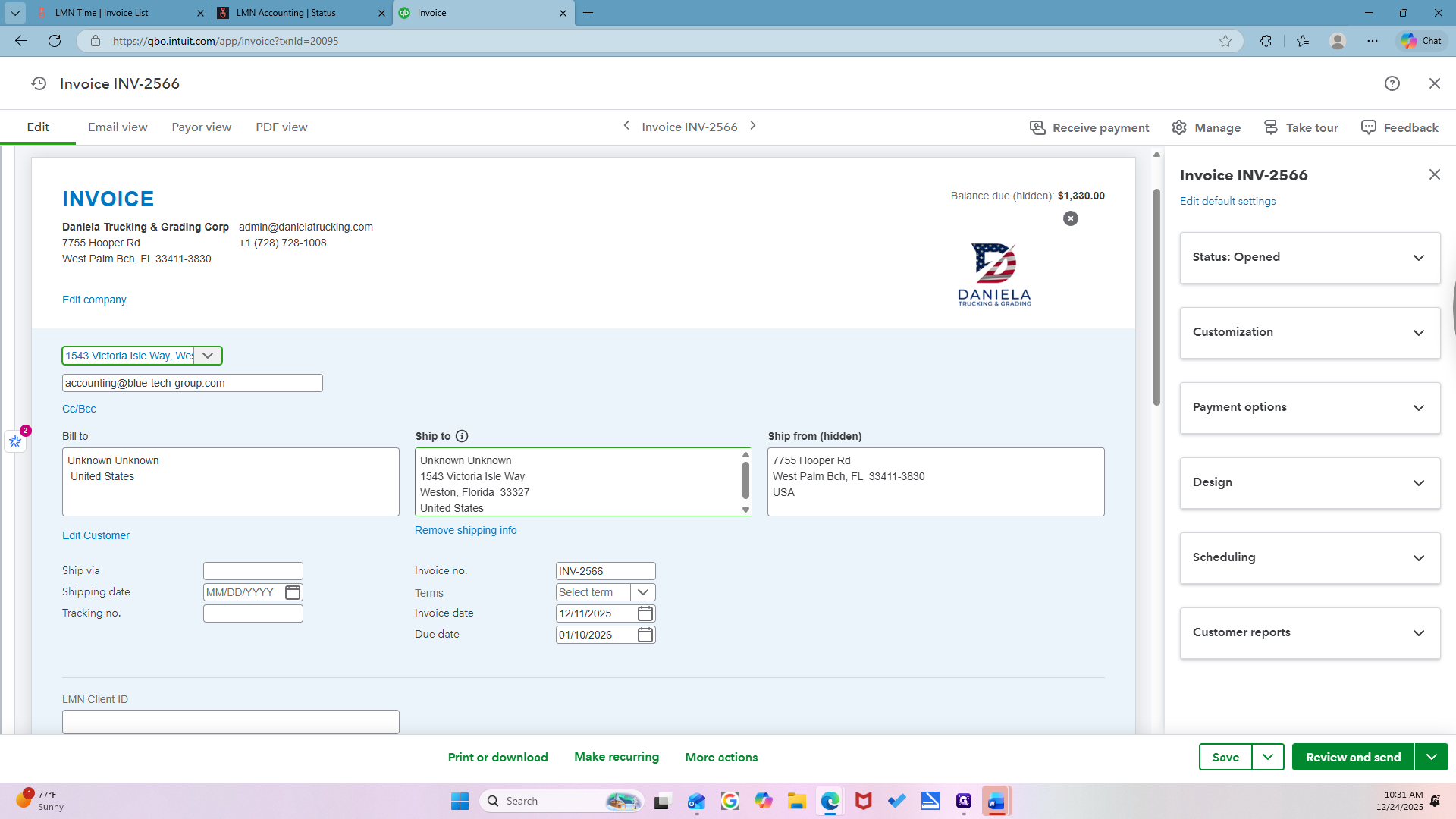Expand the Customer reports section
Image resolution: width=1456 pixels, height=819 pixels.
[x=1310, y=633]
